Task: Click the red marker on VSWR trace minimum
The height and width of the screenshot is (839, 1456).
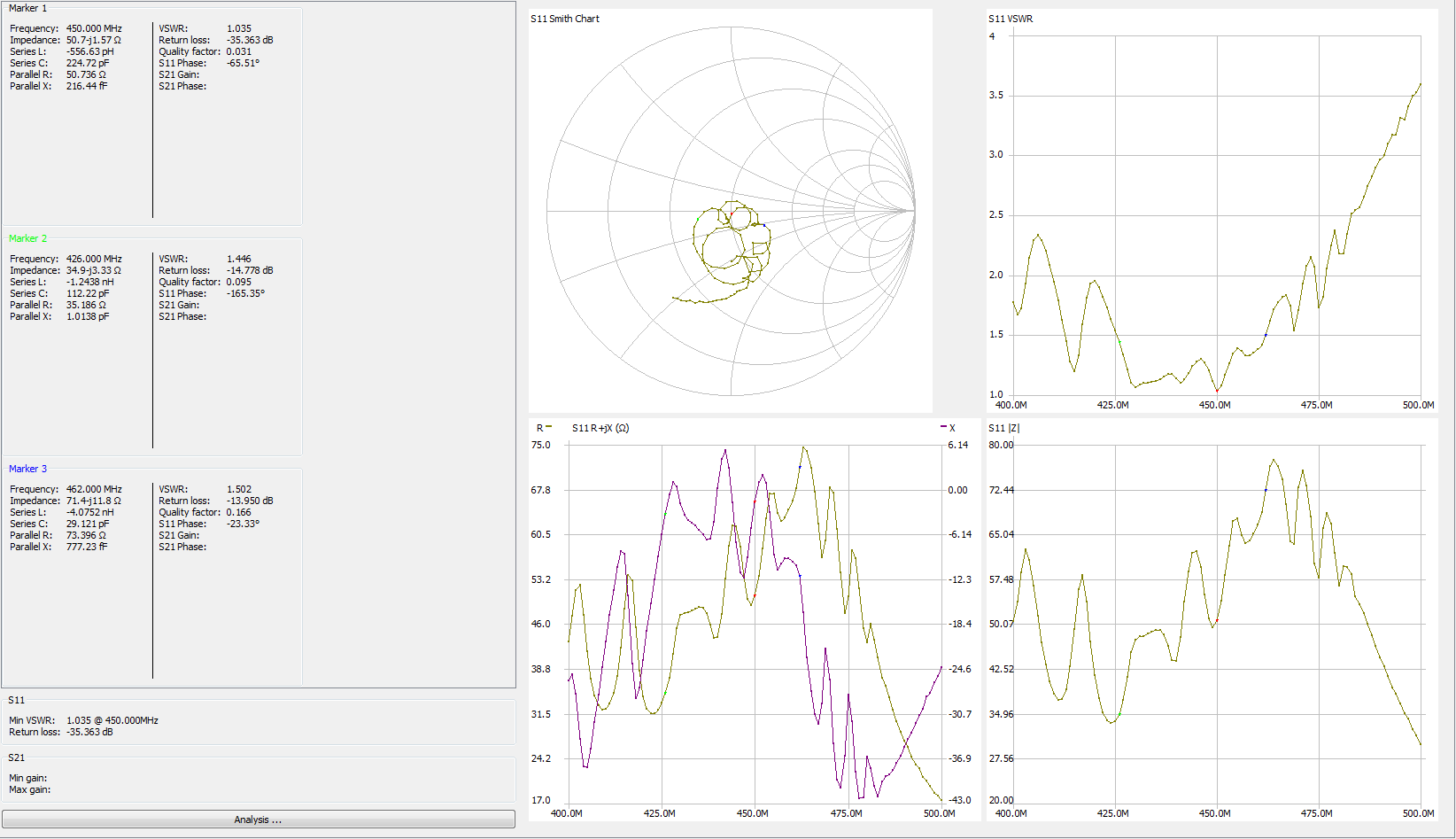Action: click(1217, 391)
